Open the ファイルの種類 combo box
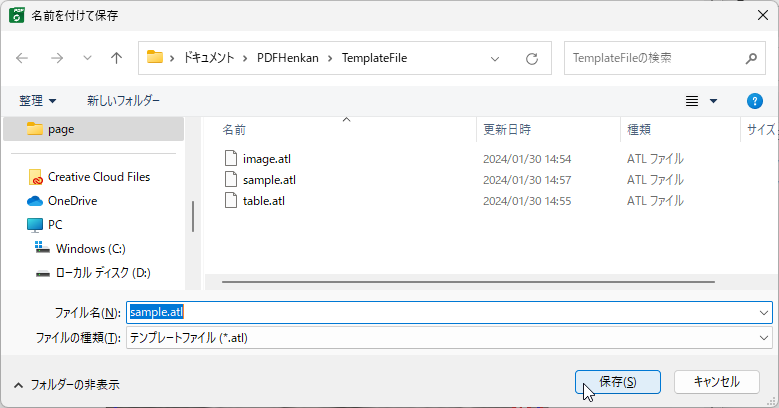779x408 pixels. pos(449,338)
